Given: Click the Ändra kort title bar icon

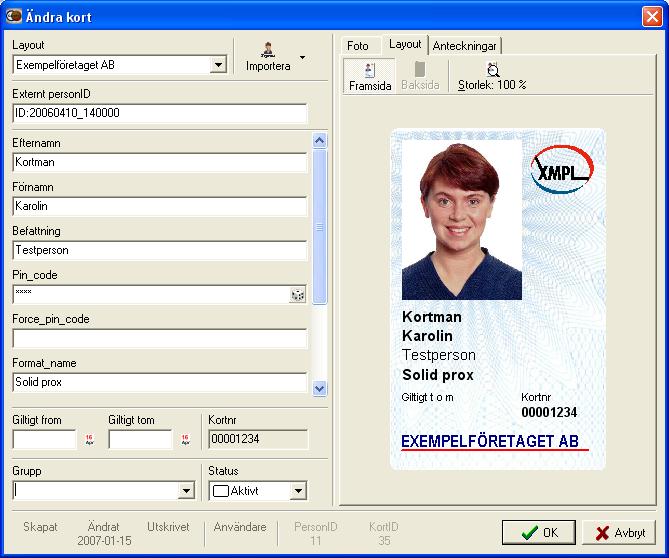Looking at the screenshot, I should pos(14,16).
